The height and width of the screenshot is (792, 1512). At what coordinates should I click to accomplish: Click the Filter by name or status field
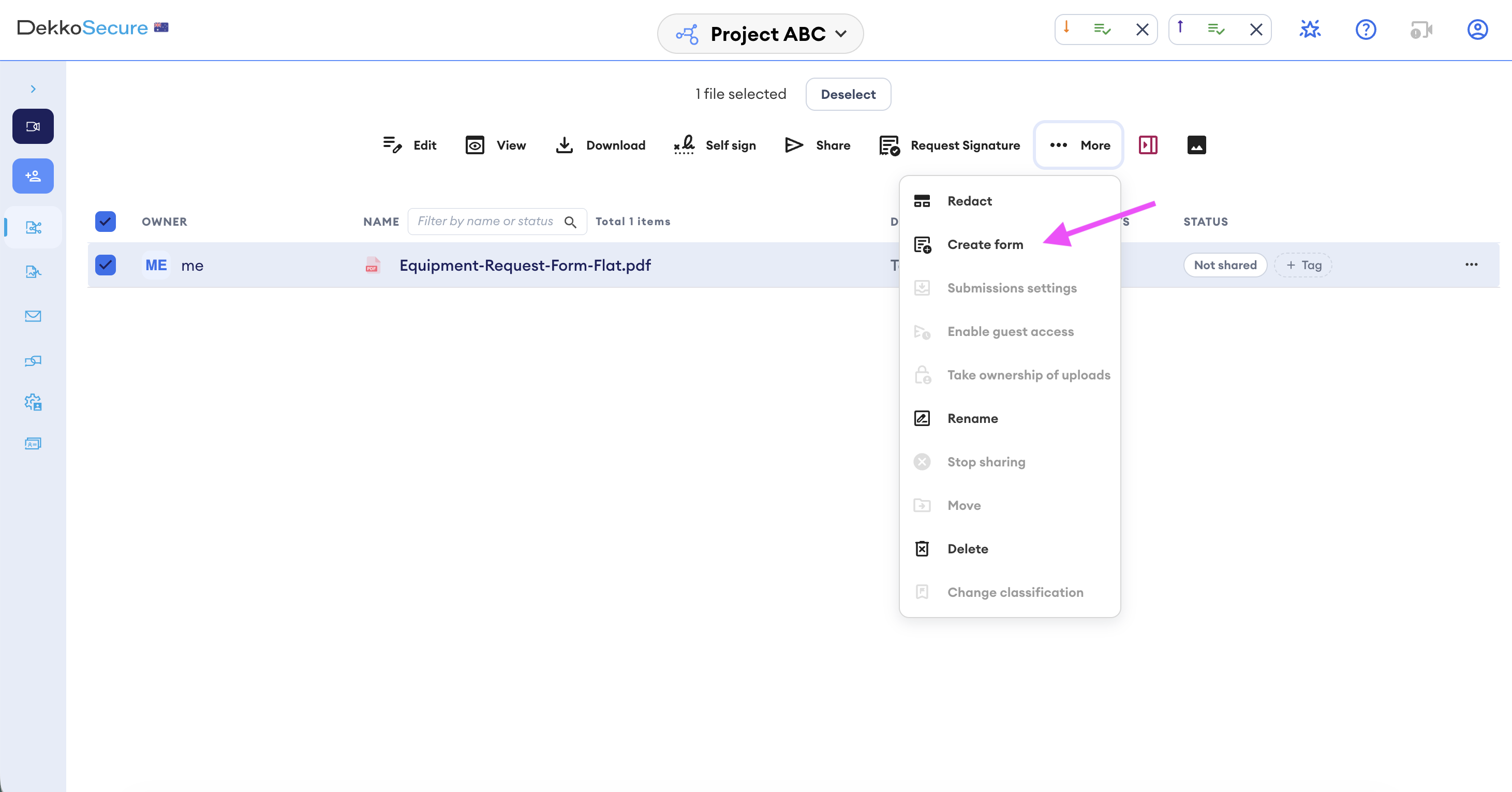[497, 222]
